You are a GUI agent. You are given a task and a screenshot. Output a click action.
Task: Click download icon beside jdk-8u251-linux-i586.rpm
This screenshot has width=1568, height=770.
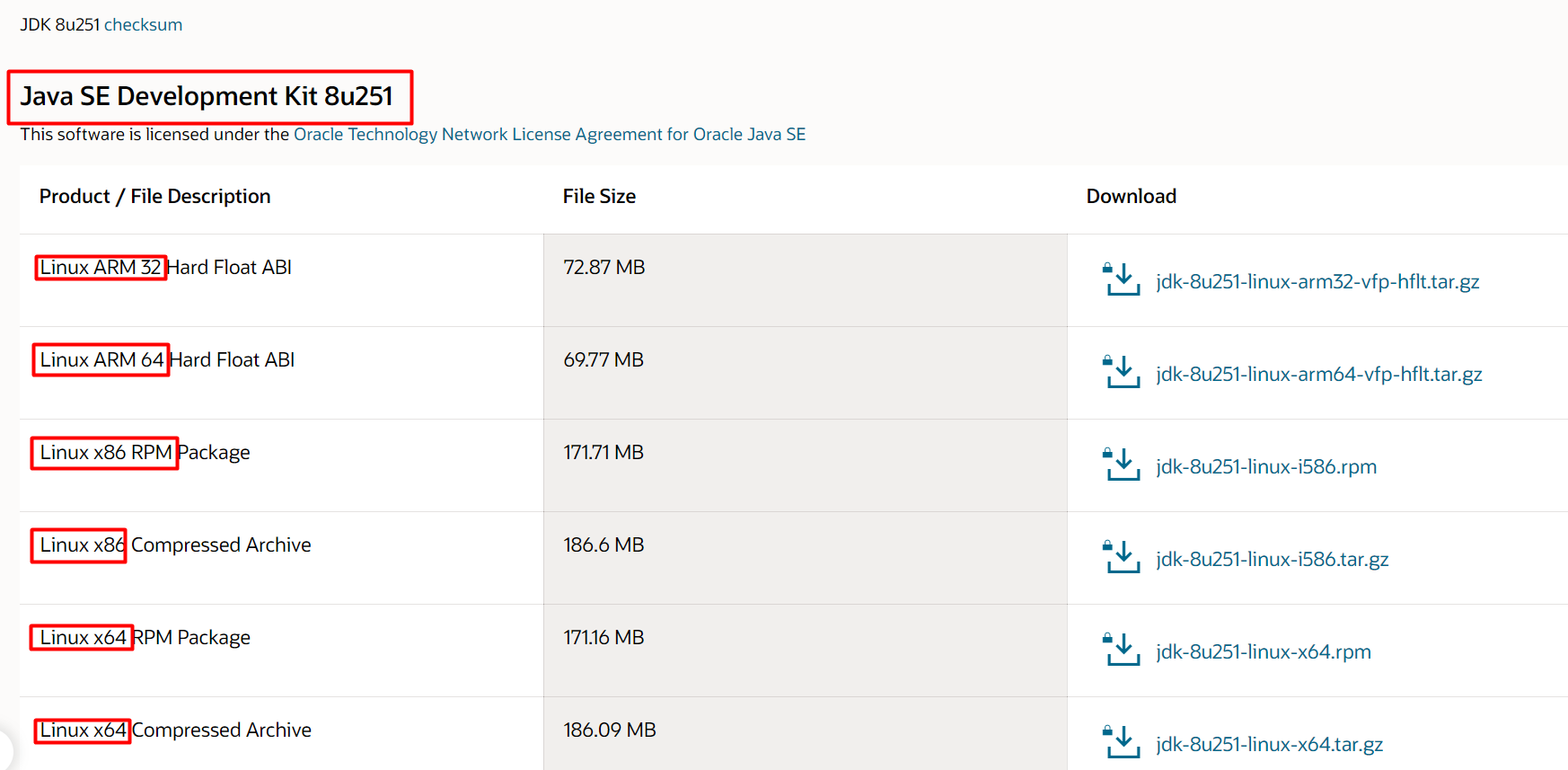click(x=1121, y=465)
